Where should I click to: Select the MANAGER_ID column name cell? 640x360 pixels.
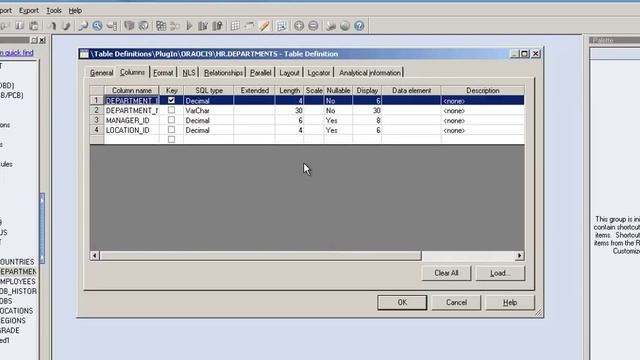[x=131, y=120]
